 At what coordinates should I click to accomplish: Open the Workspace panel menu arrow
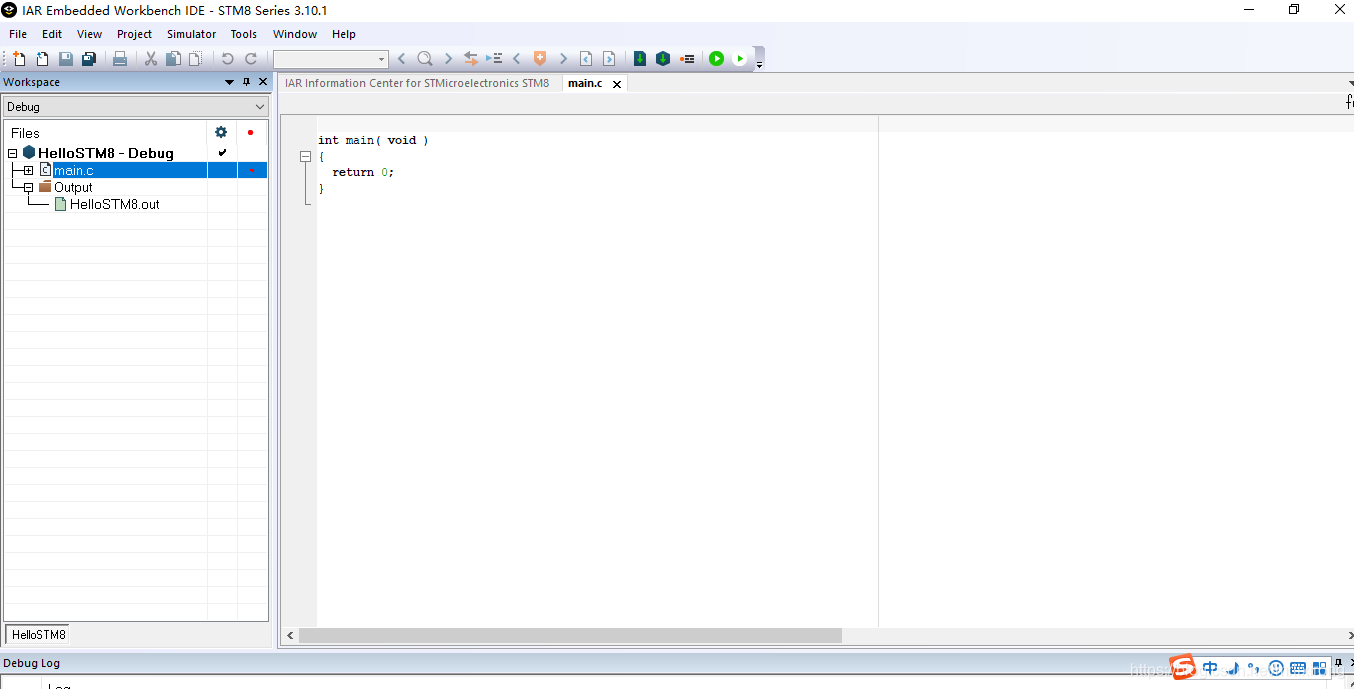pyautogui.click(x=230, y=82)
